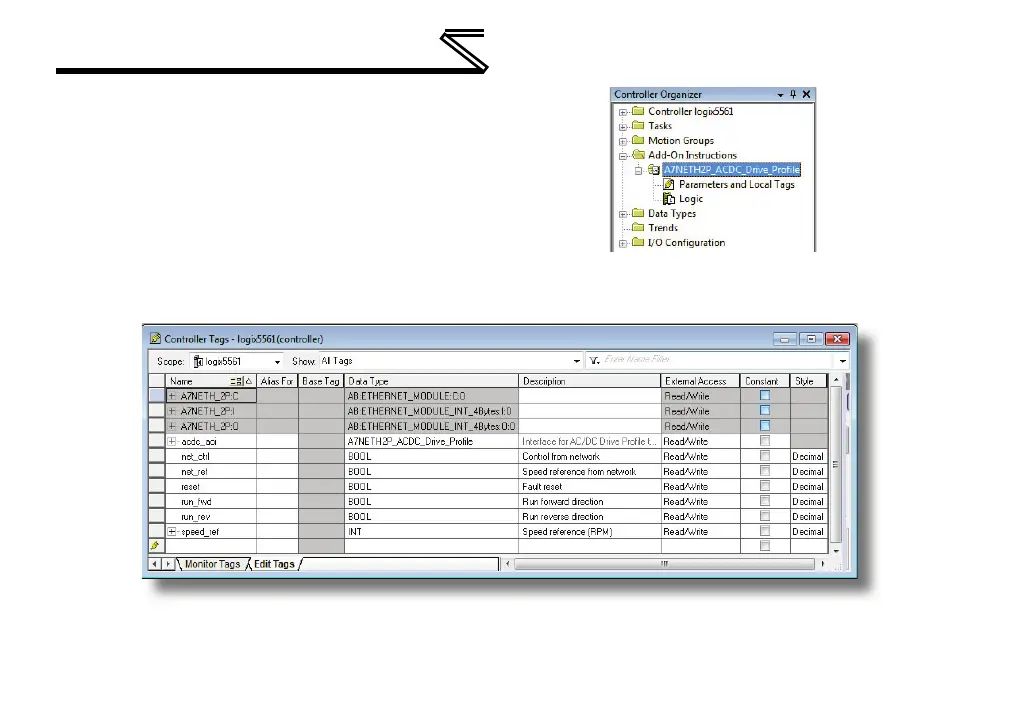Image resolution: width=1022 pixels, height=720 pixels.
Task: Click the Base Tag column header
Action: coord(321,381)
